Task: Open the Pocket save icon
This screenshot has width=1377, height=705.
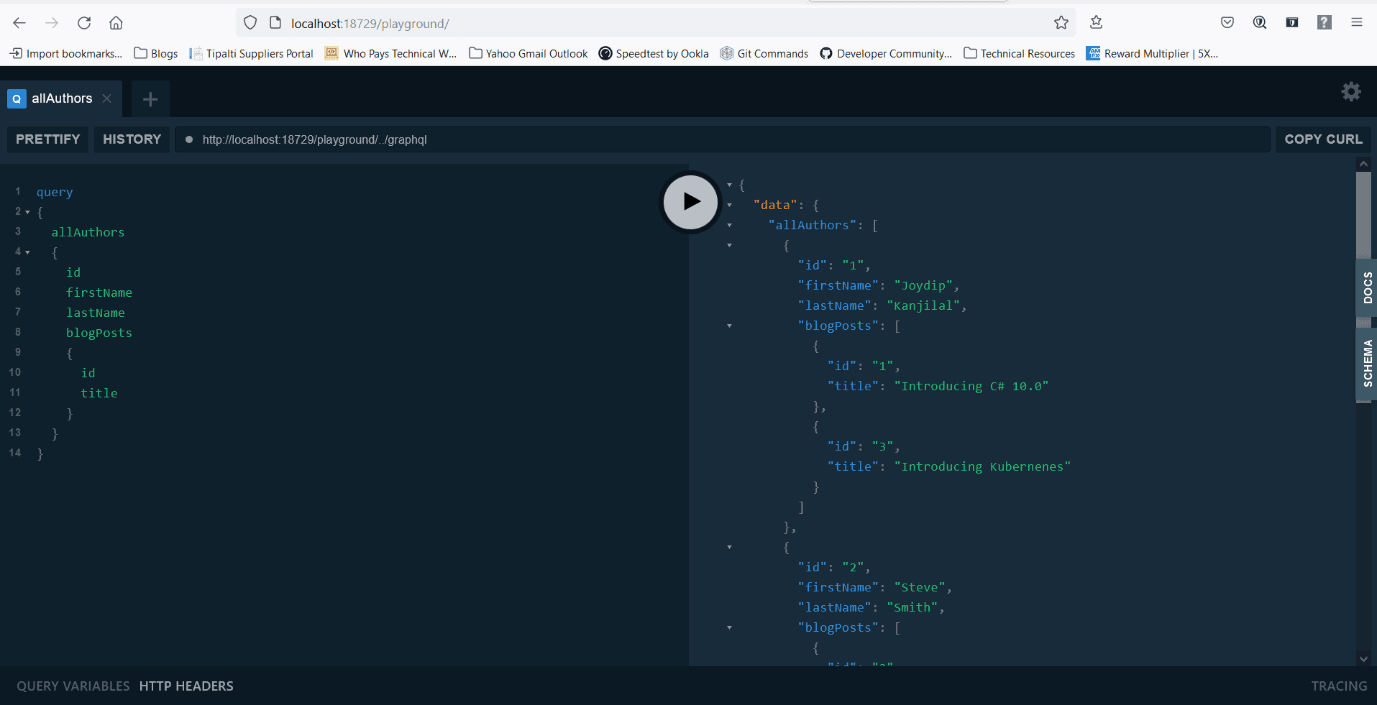Action: tap(1227, 22)
